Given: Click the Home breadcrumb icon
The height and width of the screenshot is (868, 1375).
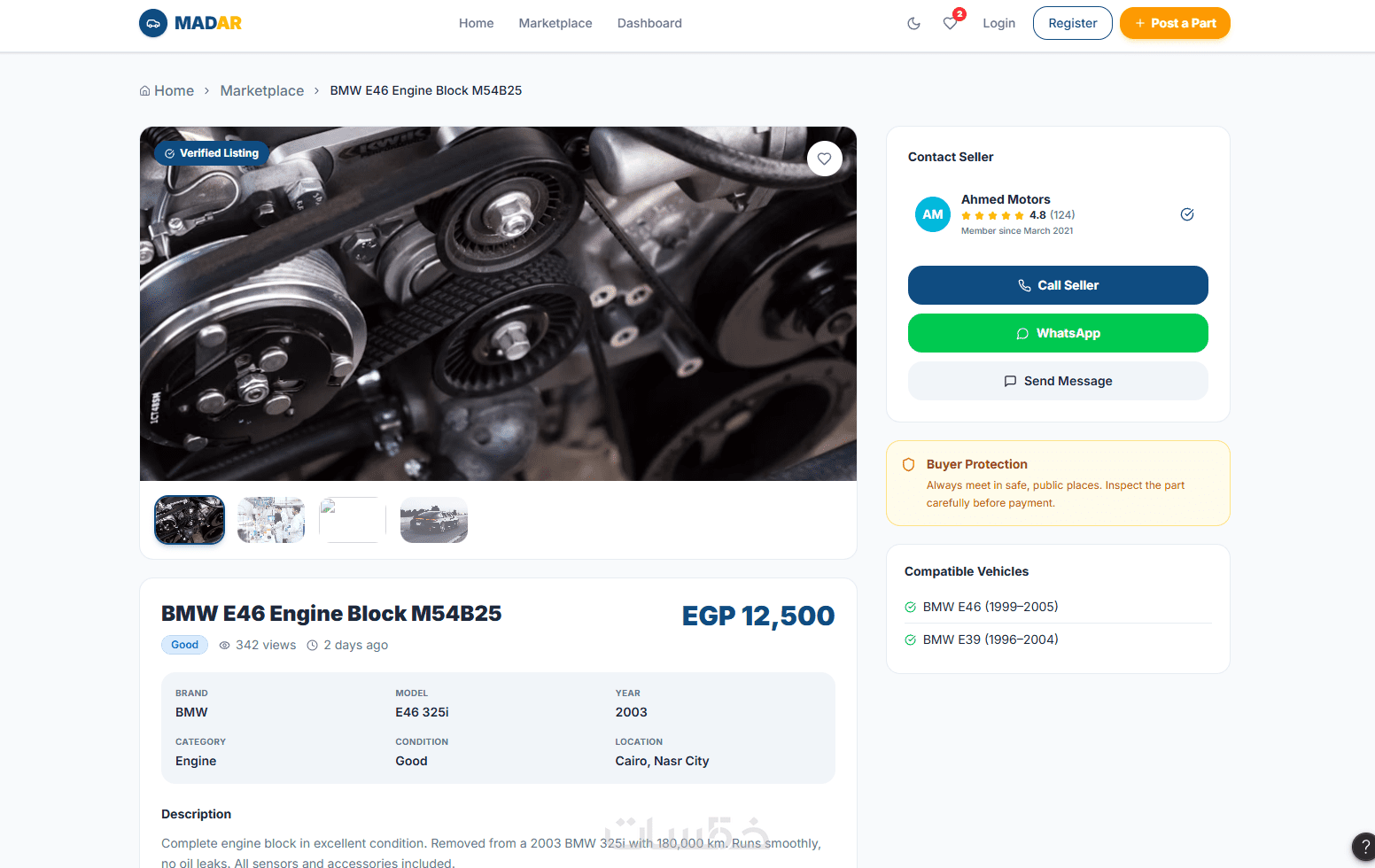Looking at the screenshot, I should pyautogui.click(x=144, y=90).
